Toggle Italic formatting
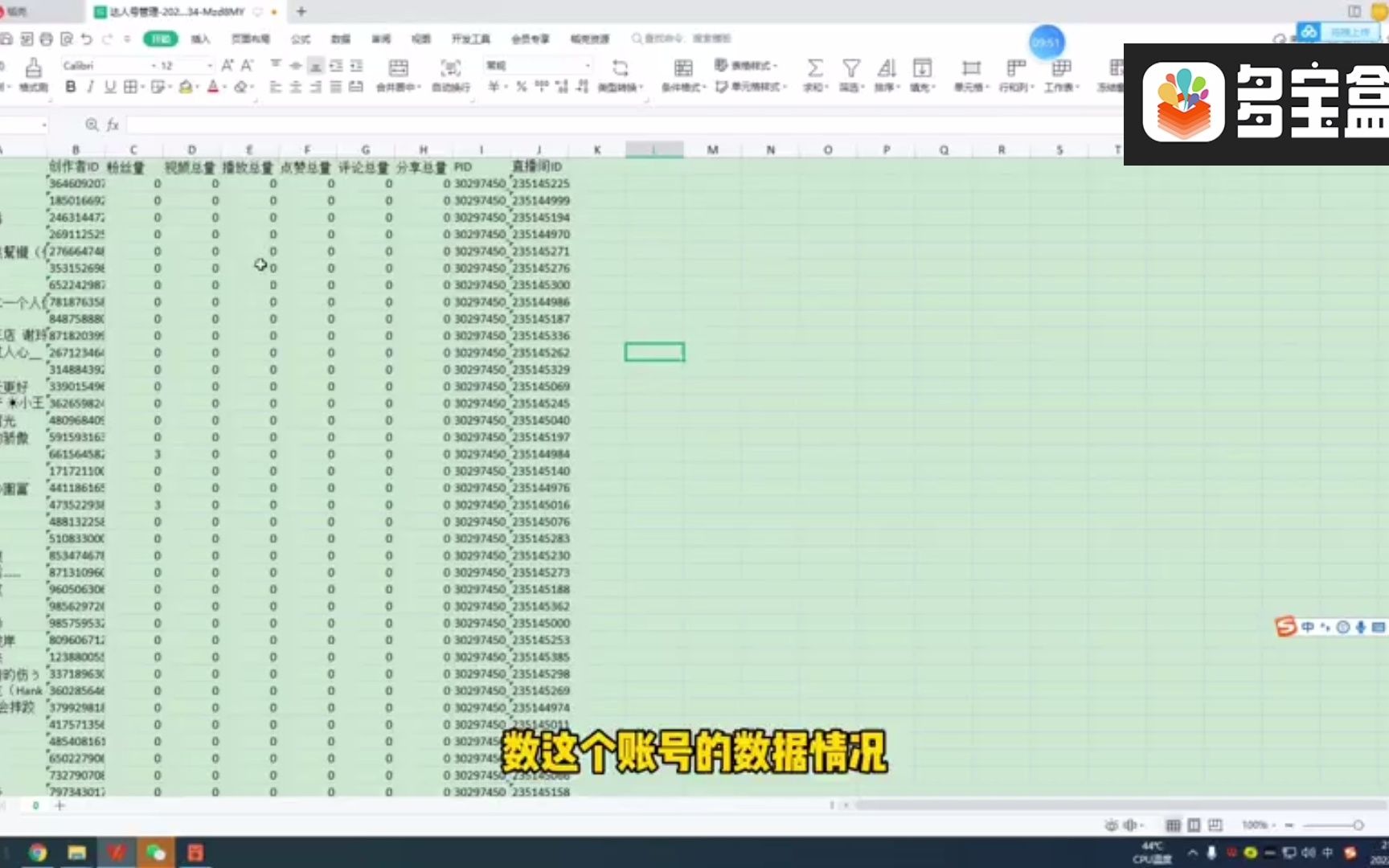This screenshot has width=1389, height=868. coord(90,87)
